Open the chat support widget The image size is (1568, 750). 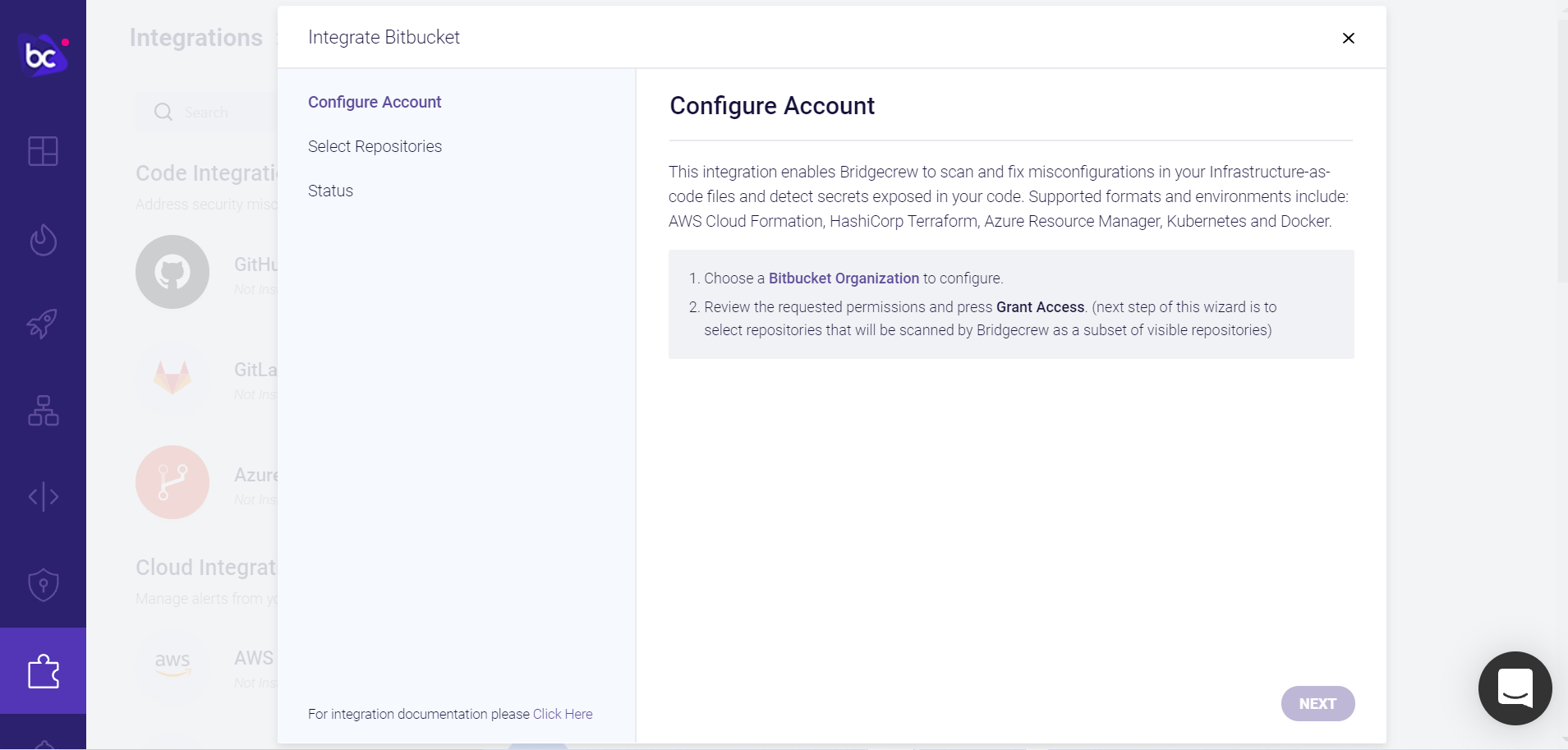[1515, 688]
